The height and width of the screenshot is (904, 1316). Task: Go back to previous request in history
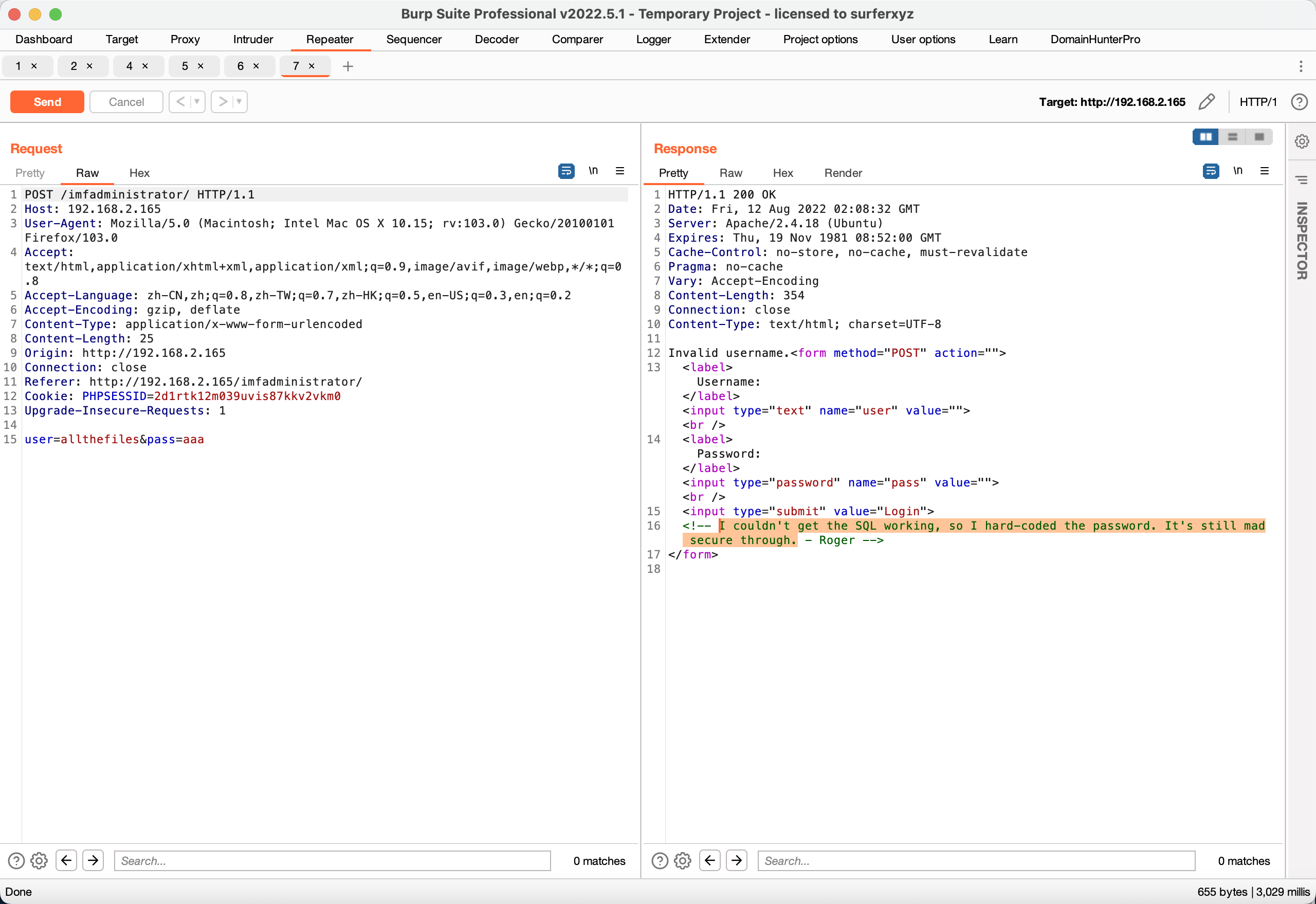coord(180,102)
